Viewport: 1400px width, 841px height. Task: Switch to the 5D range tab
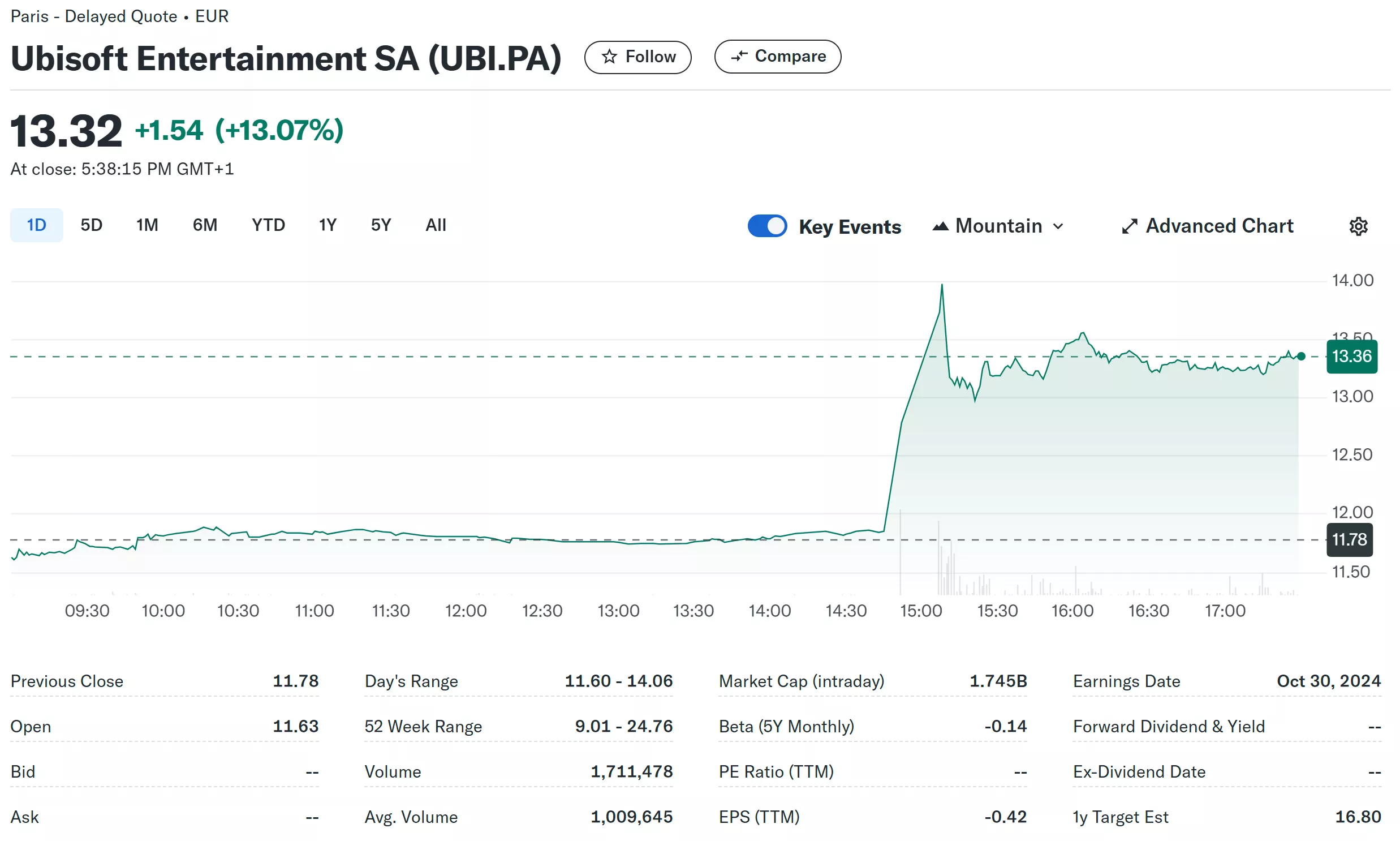(91, 225)
